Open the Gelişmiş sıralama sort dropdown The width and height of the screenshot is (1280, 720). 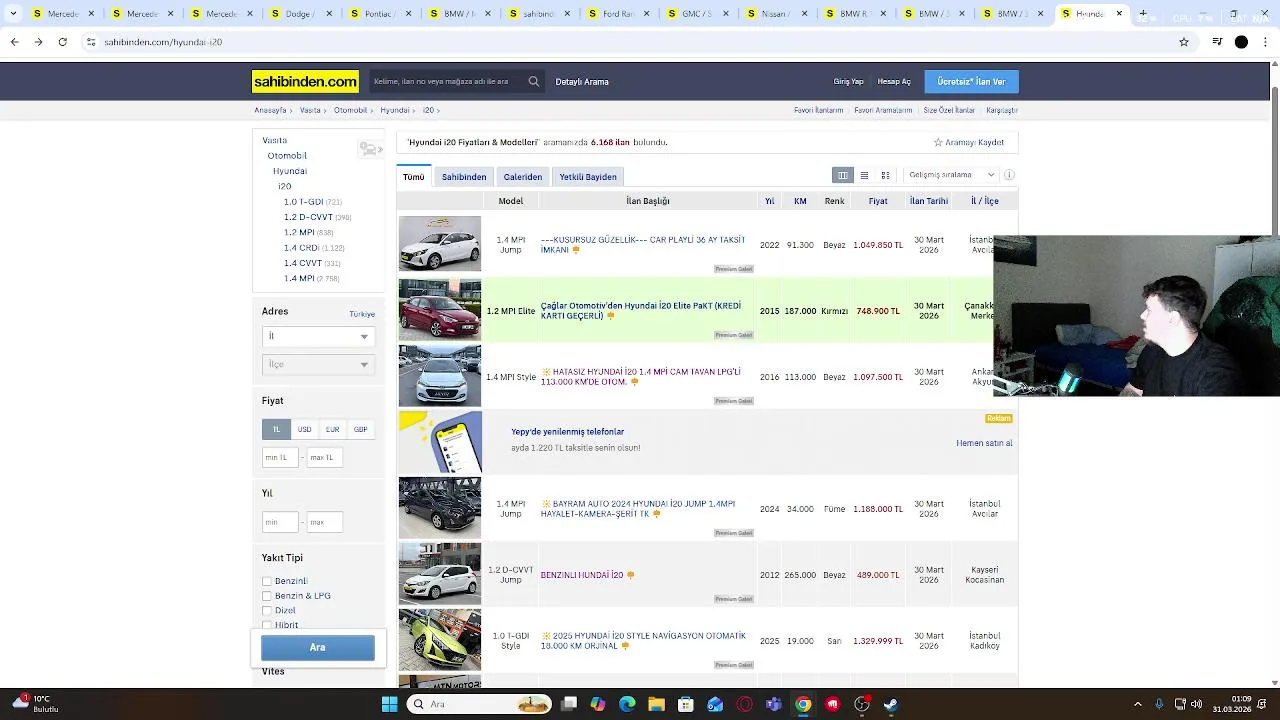[950, 175]
